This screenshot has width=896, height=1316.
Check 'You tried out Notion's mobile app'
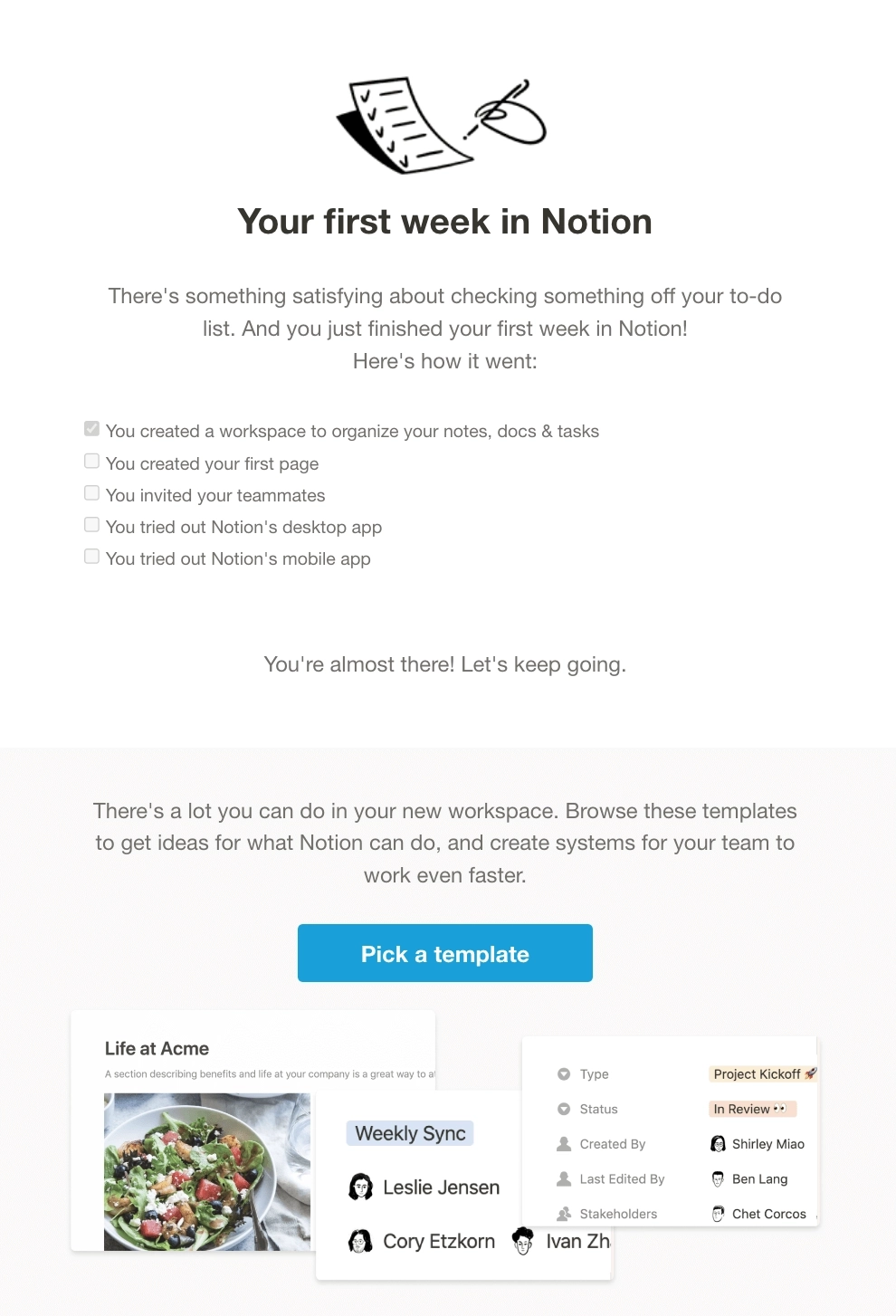coord(91,556)
